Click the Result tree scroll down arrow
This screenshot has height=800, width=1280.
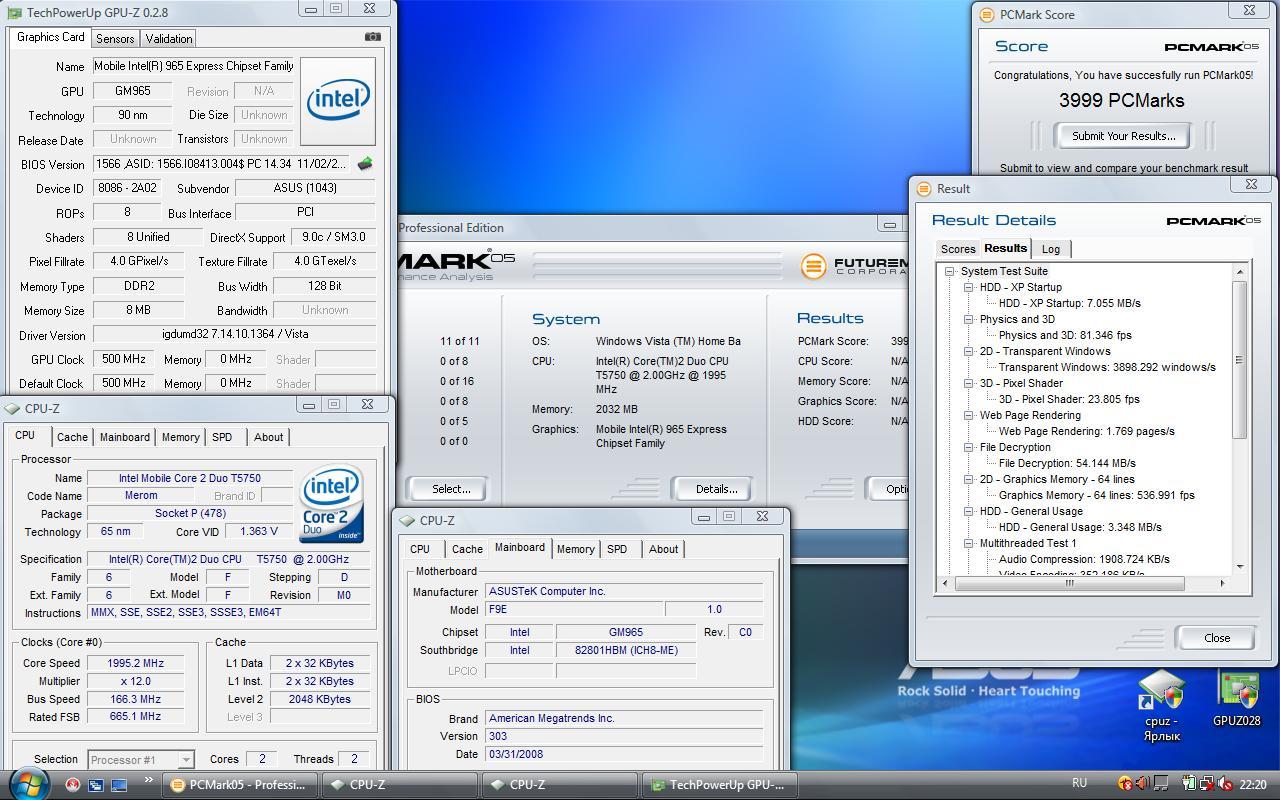point(1240,567)
